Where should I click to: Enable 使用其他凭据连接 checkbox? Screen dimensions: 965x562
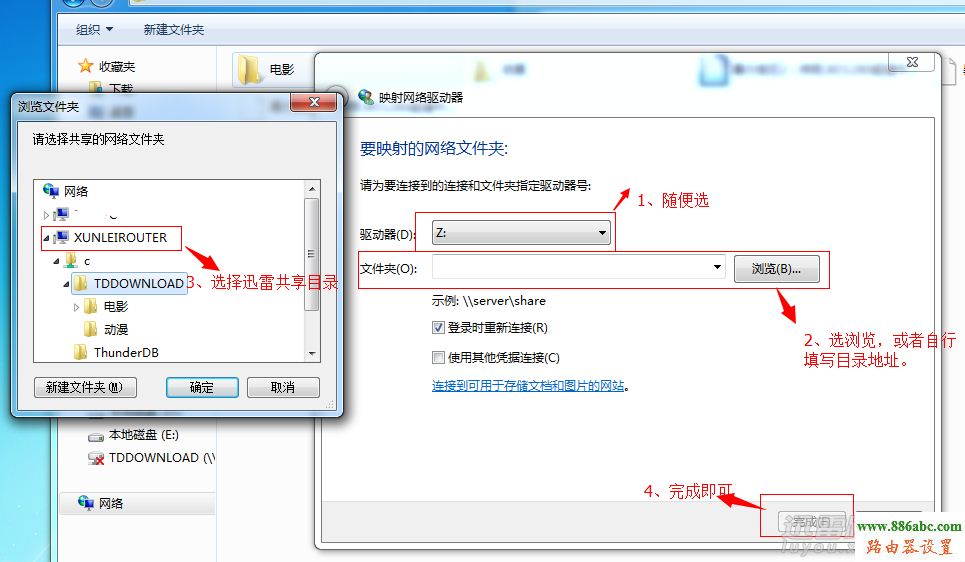tap(438, 358)
